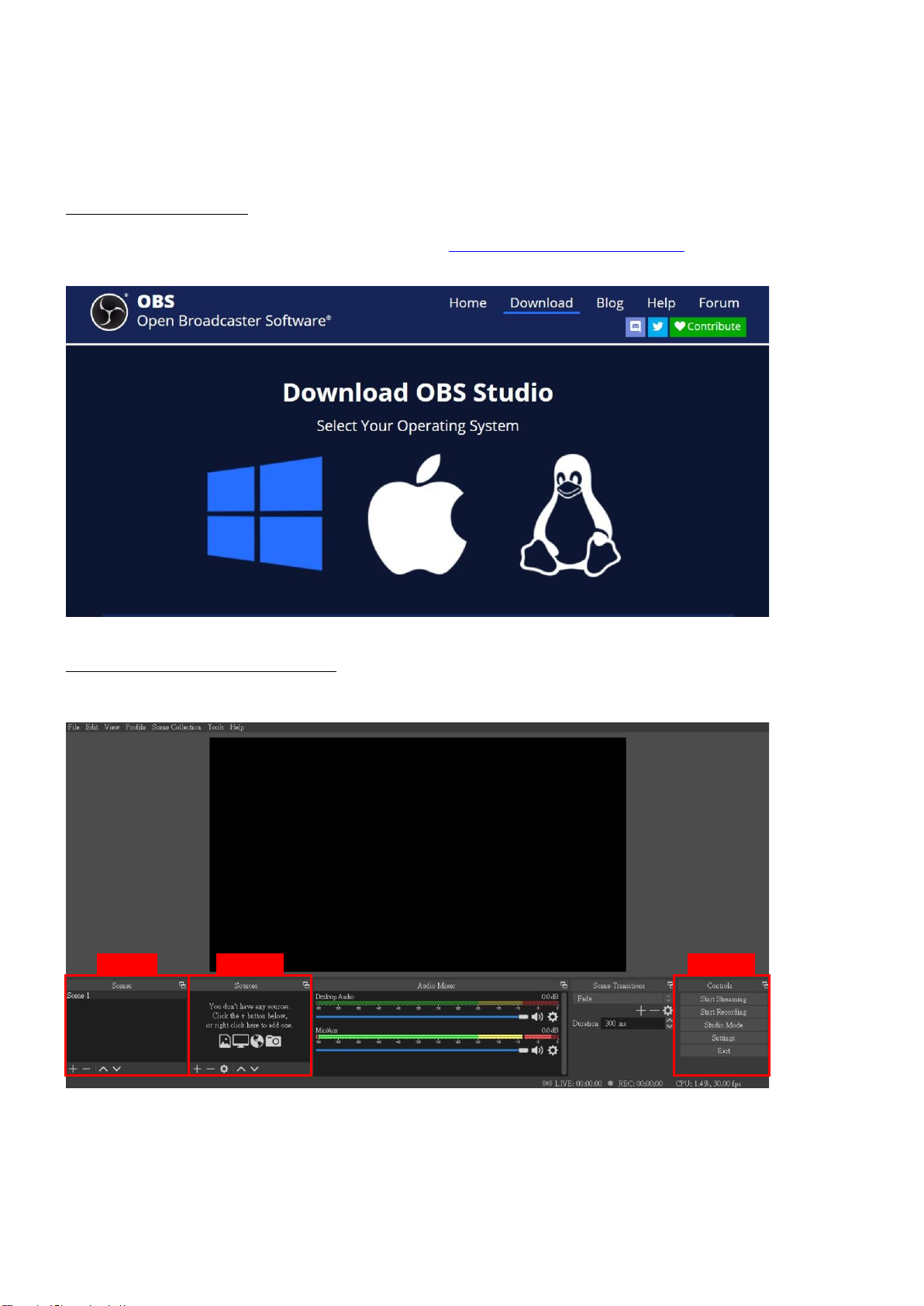Open the Download tab on OBS website
Screen dimensions: 924x1306
pos(542,303)
